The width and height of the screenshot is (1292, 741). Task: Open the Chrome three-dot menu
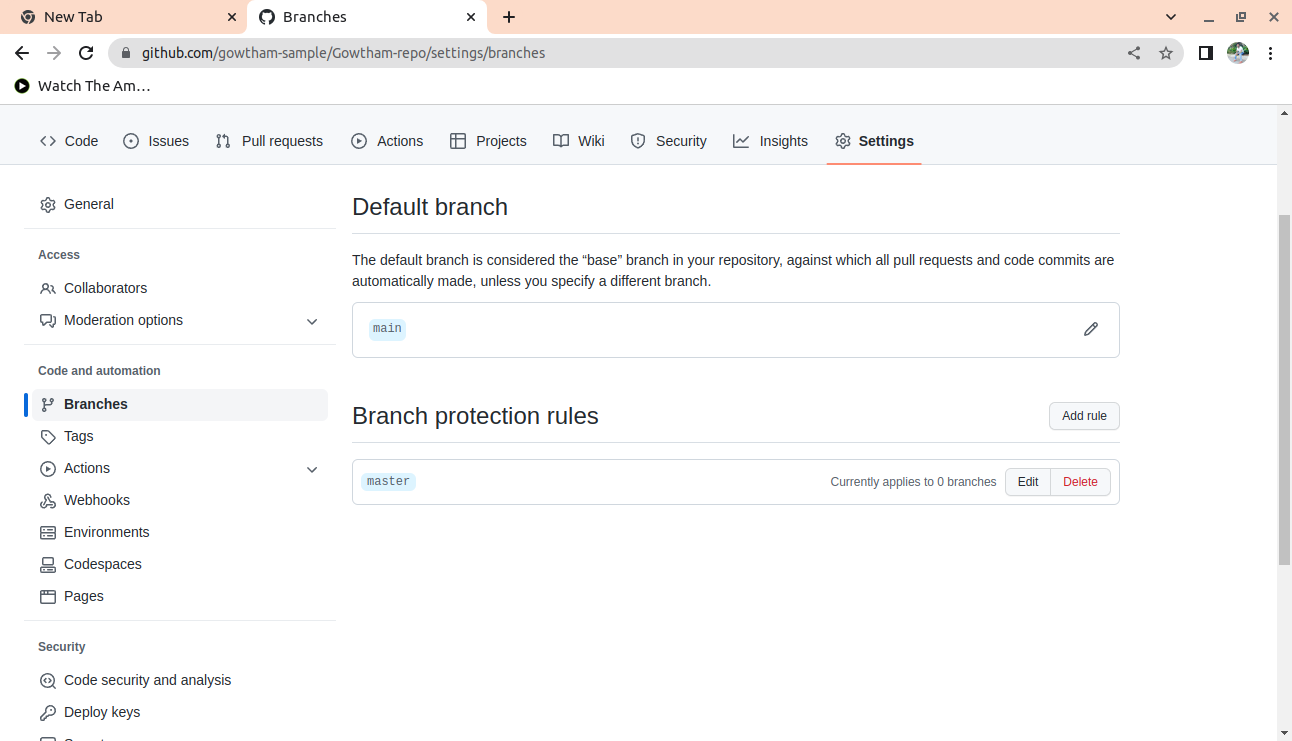tap(1270, 53)
